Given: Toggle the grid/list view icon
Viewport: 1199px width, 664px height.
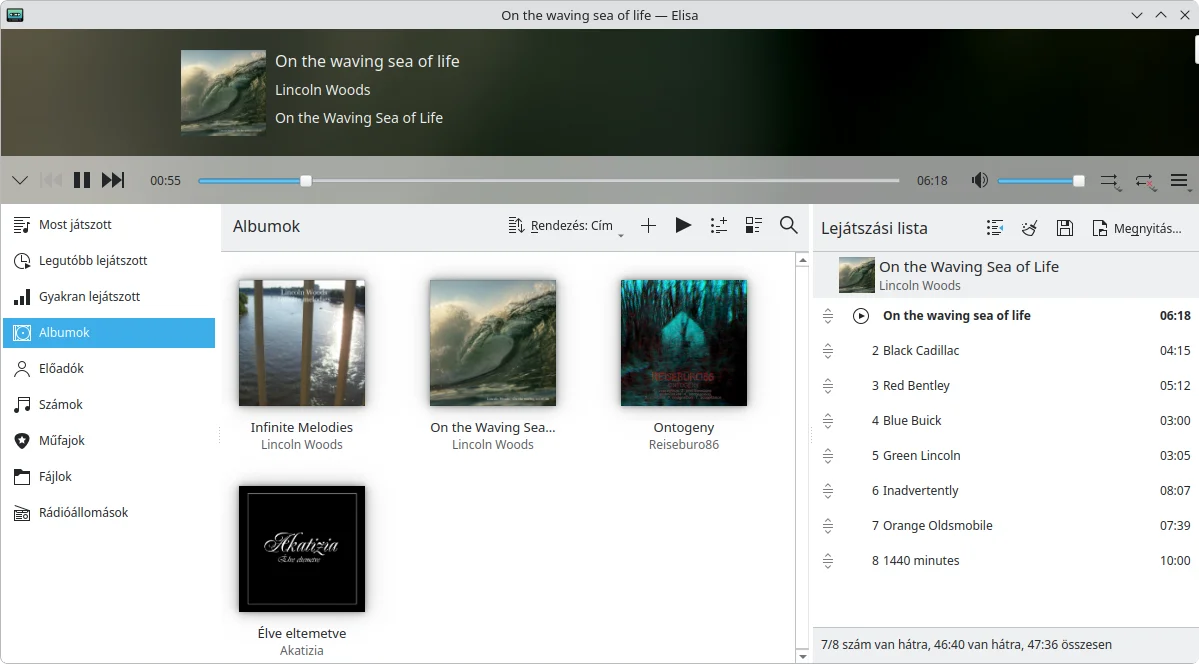Looking at the screenshot, I should point(754,226).
